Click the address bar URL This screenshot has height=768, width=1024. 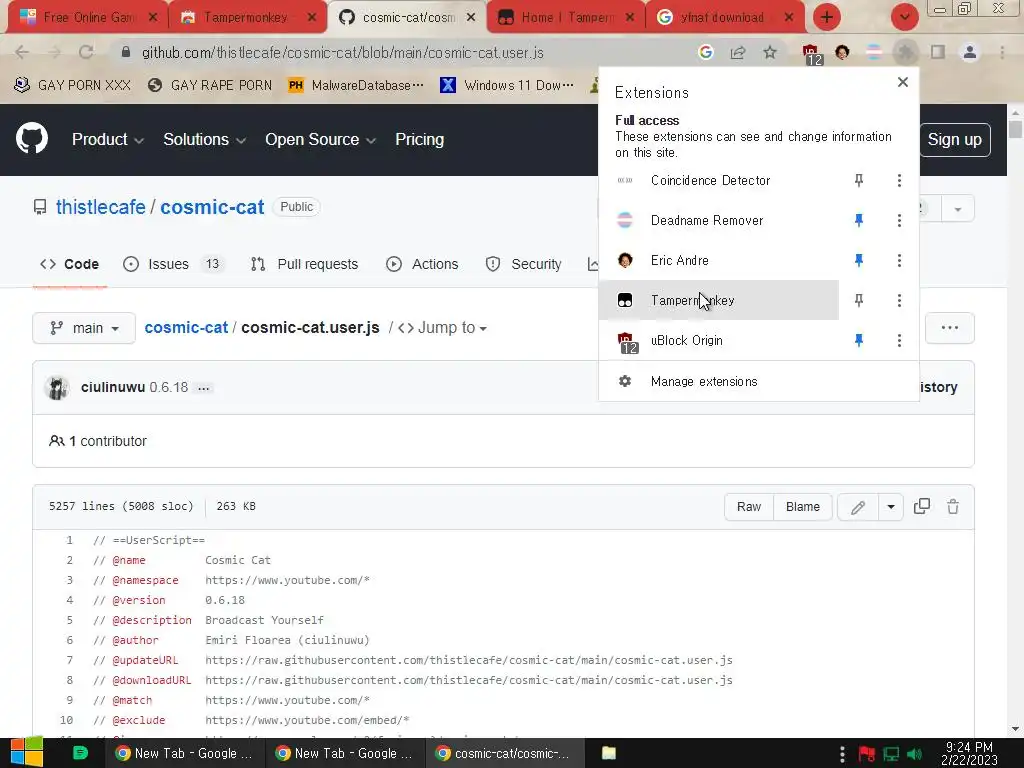(x=343, y=52)
